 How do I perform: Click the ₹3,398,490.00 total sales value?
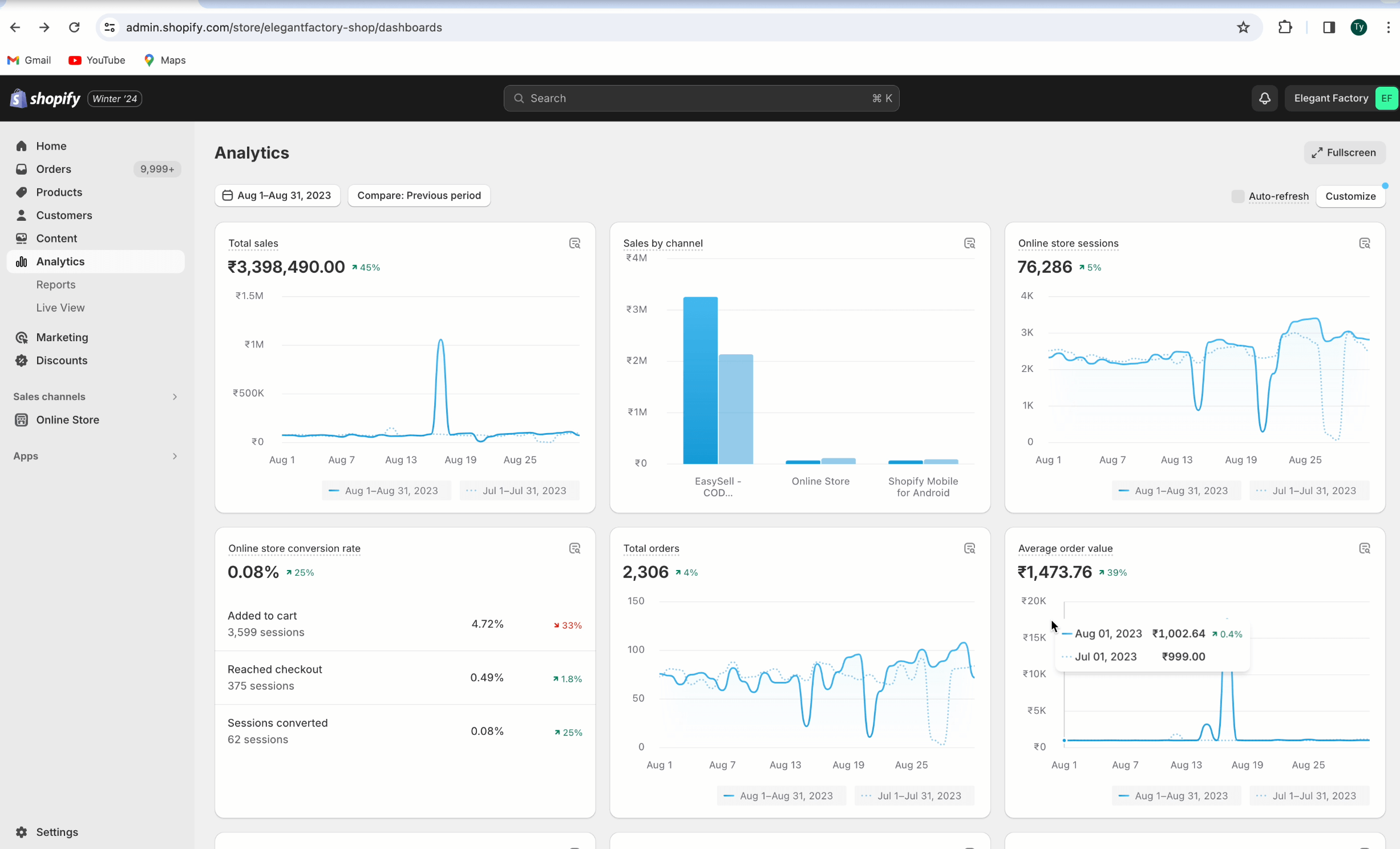click(x=286, y=267)
